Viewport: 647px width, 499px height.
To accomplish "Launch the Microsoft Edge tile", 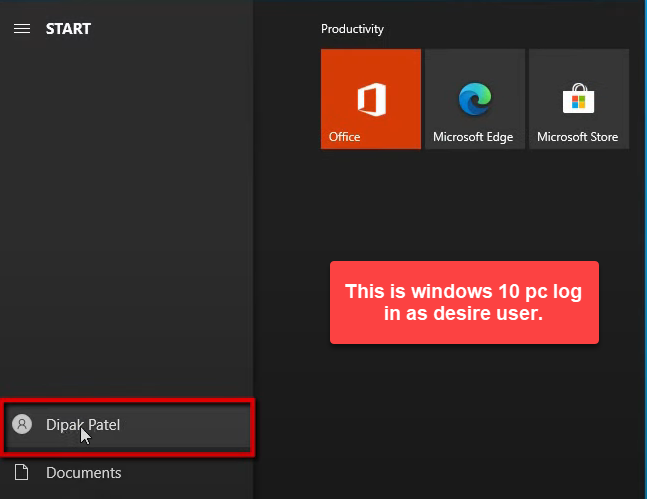I will pyautogui.click(x=475, y=99).
